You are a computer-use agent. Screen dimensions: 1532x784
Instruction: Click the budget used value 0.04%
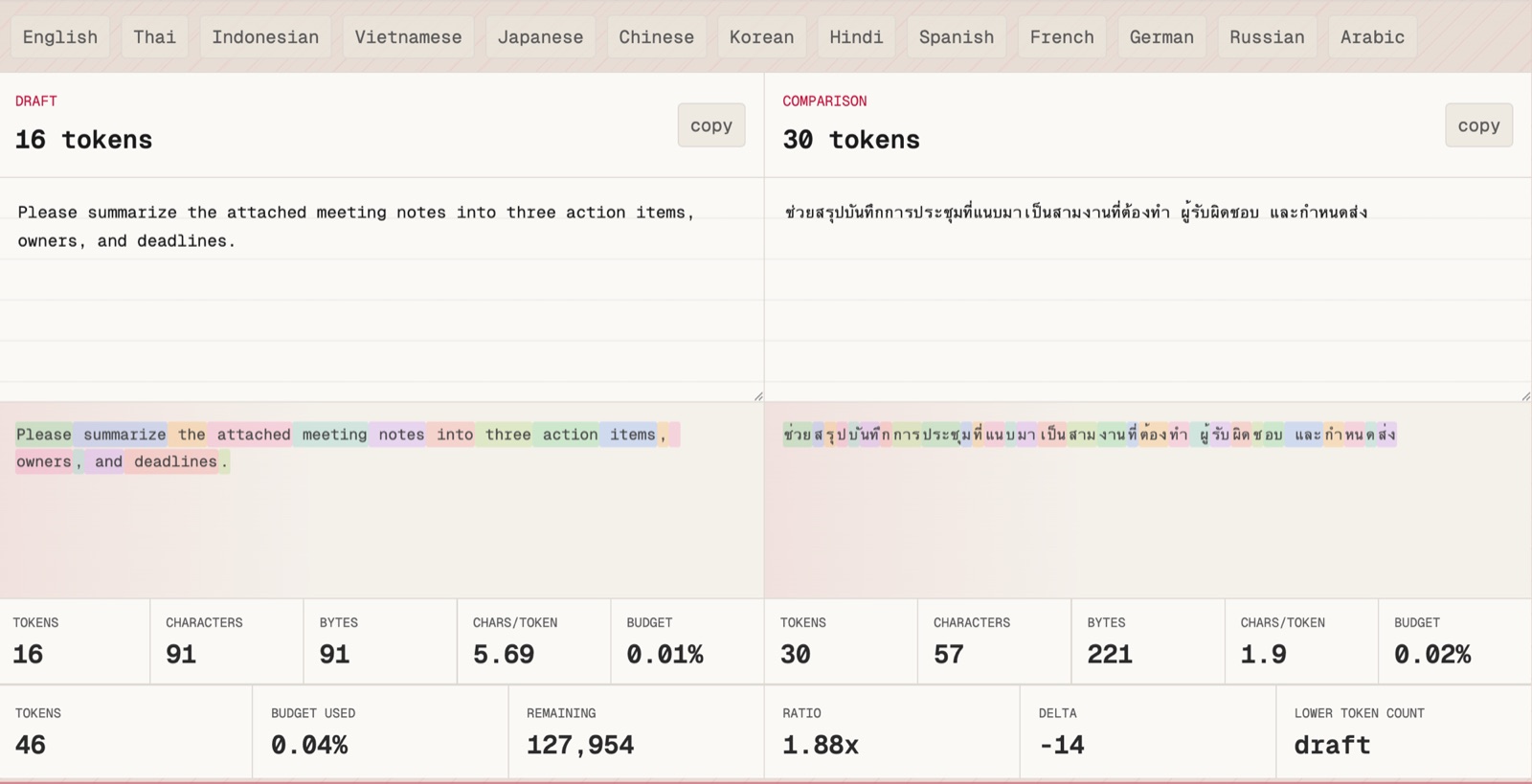click(x=309, y=745)
